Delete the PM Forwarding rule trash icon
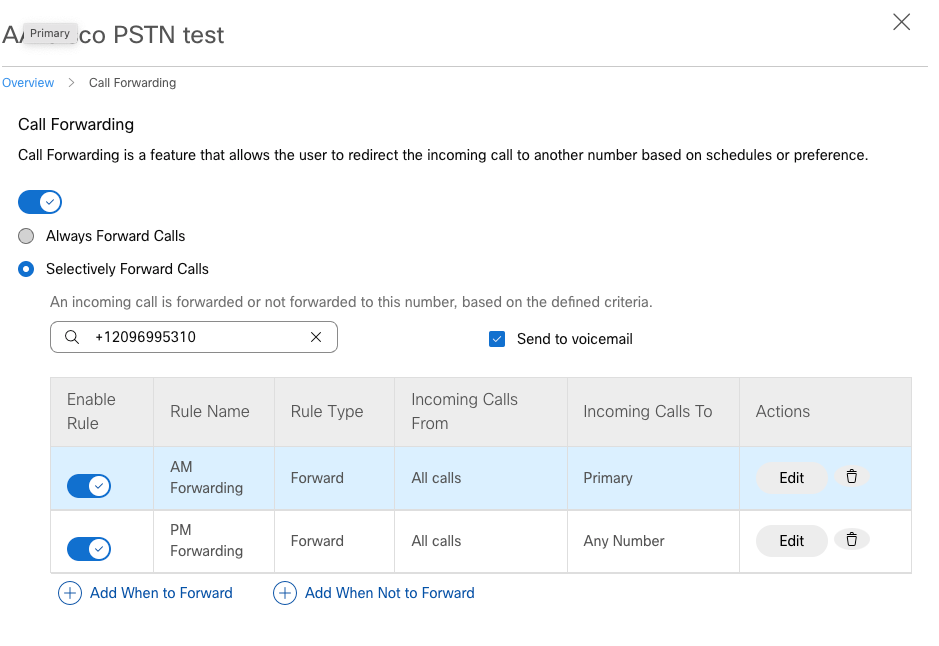 point(852,539)
